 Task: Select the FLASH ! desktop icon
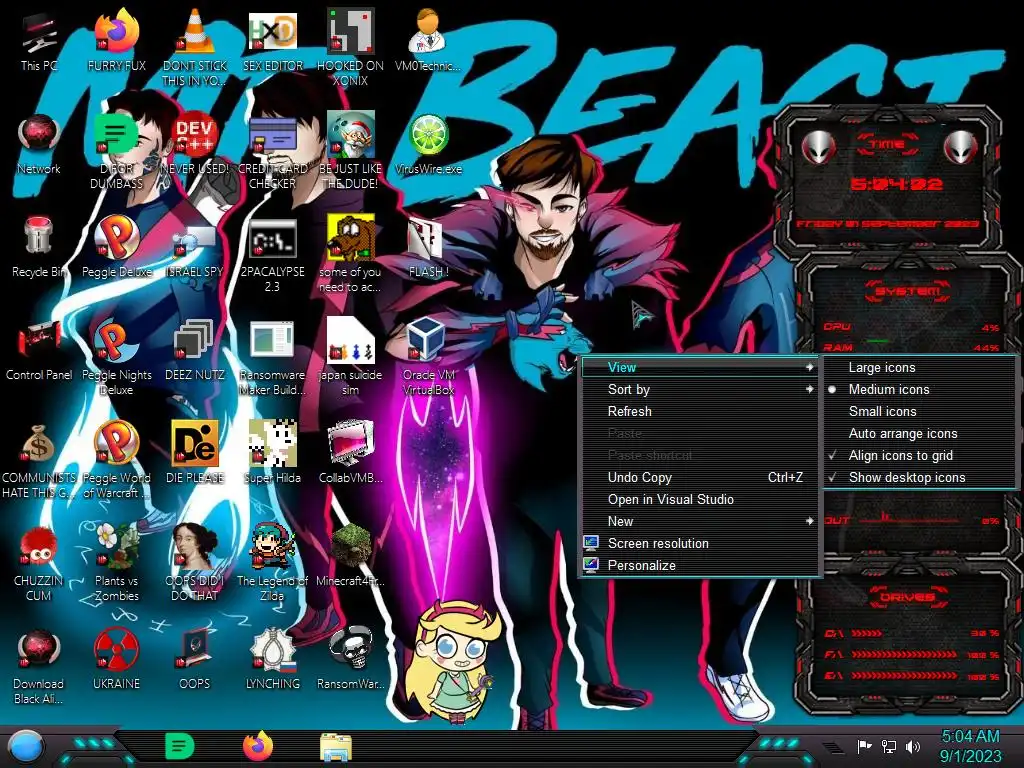coord(428,249)
